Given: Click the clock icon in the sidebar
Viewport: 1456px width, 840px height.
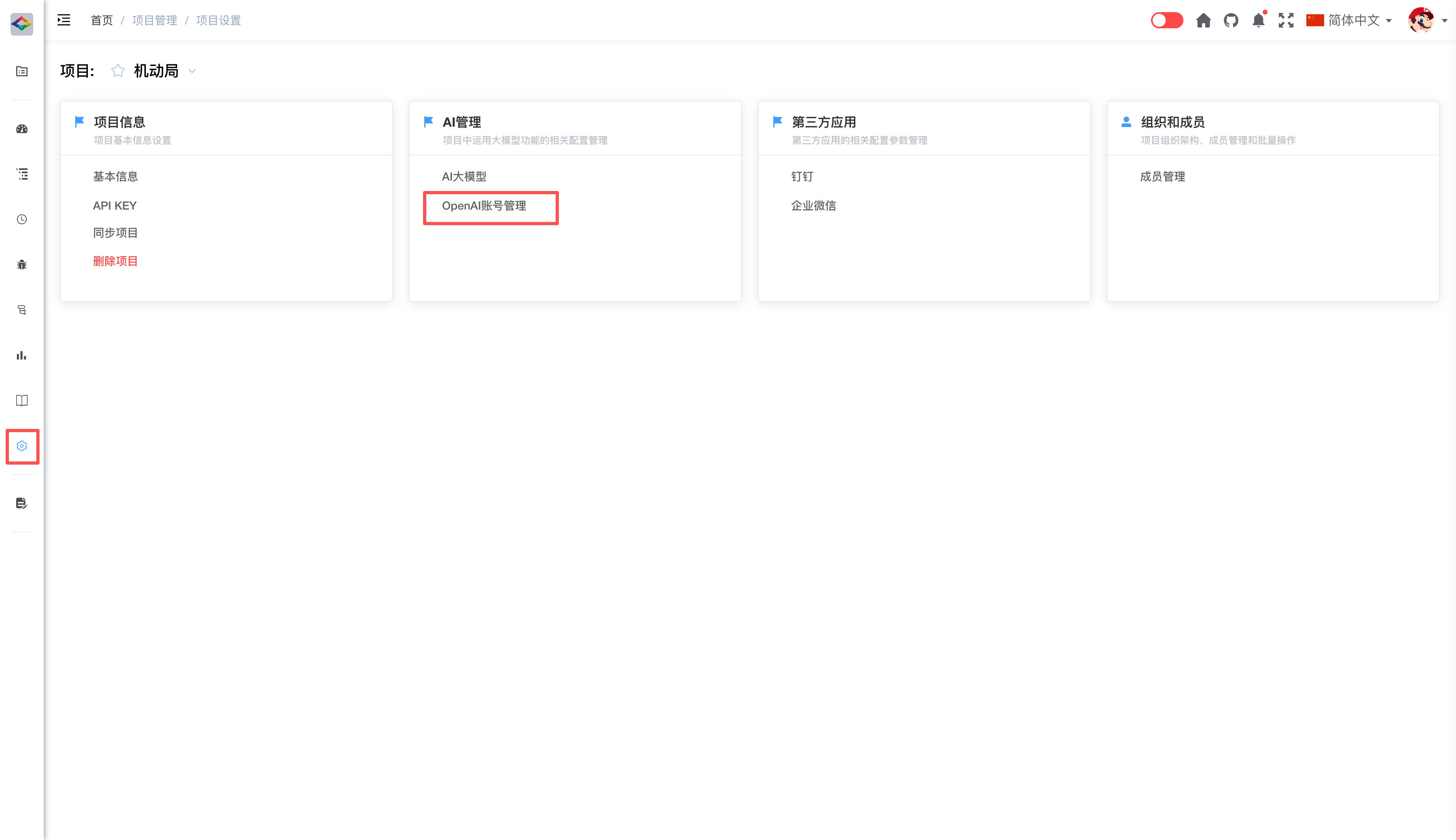Looking at the screenshot, I should click(x=22, y=219).
